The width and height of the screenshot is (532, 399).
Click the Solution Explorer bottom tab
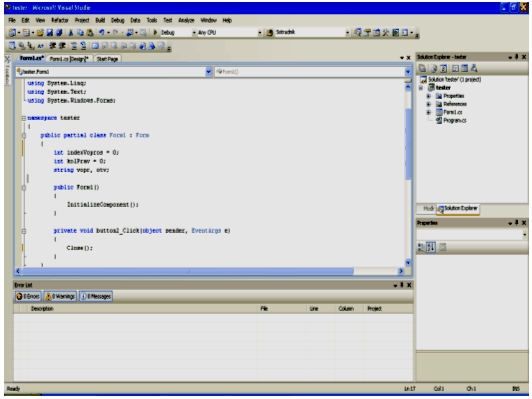(x=458, y=208)
